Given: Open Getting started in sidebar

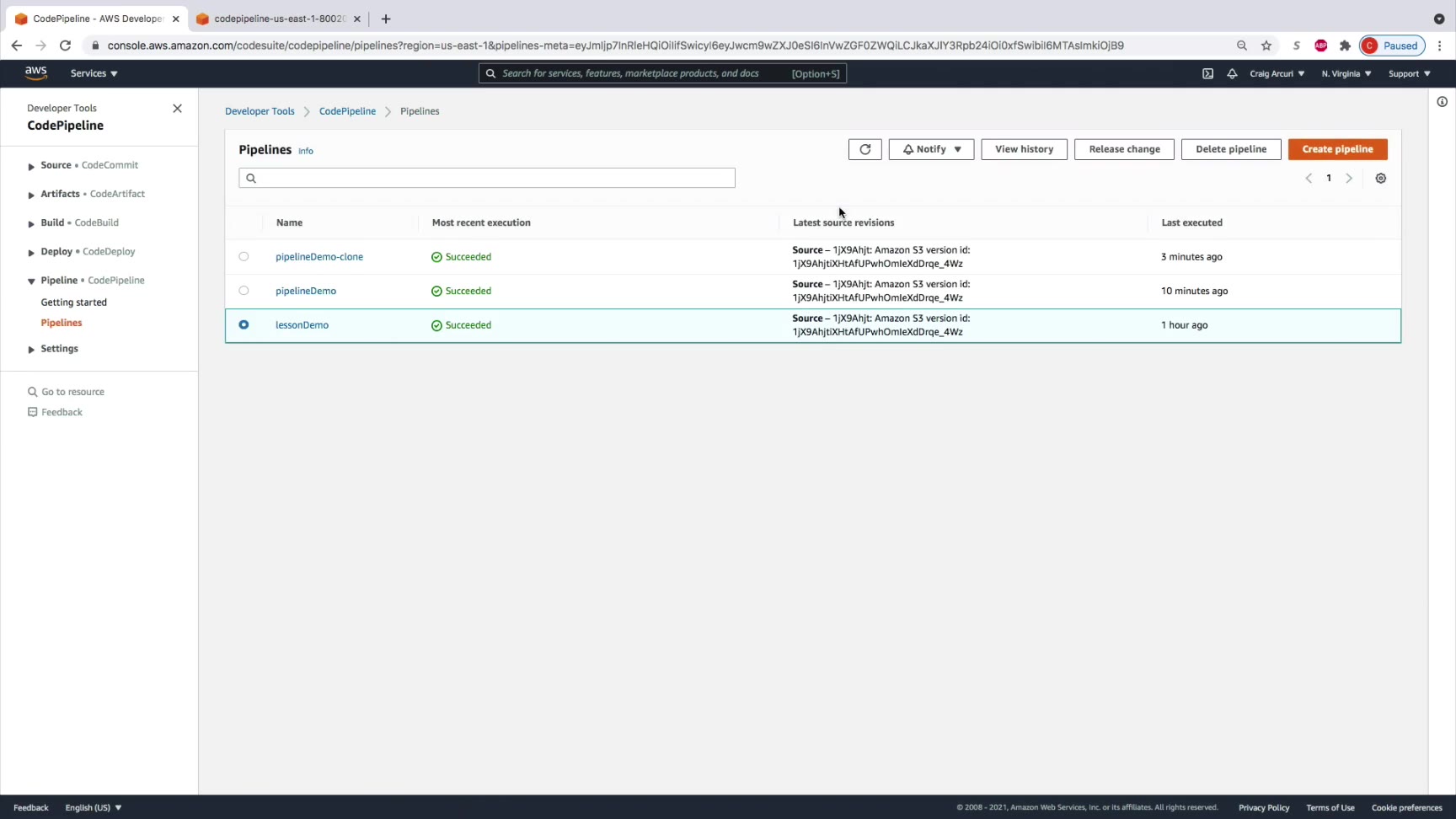Looking at the screenshot, I should coord(74,302).
